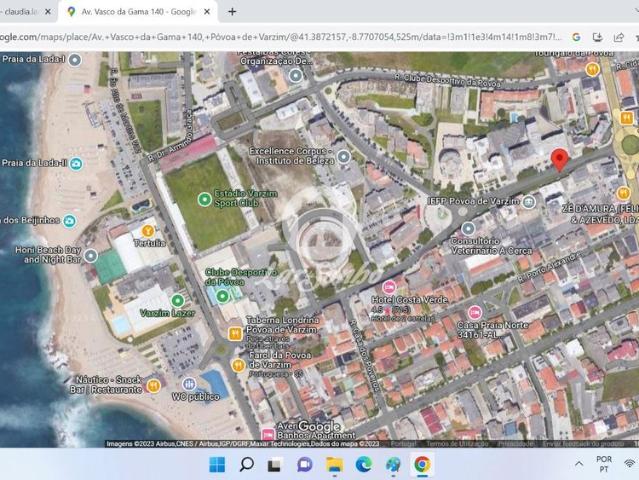Open the Teams chat taskbar icon
The image size is (639, 480).
click(304, 465)
